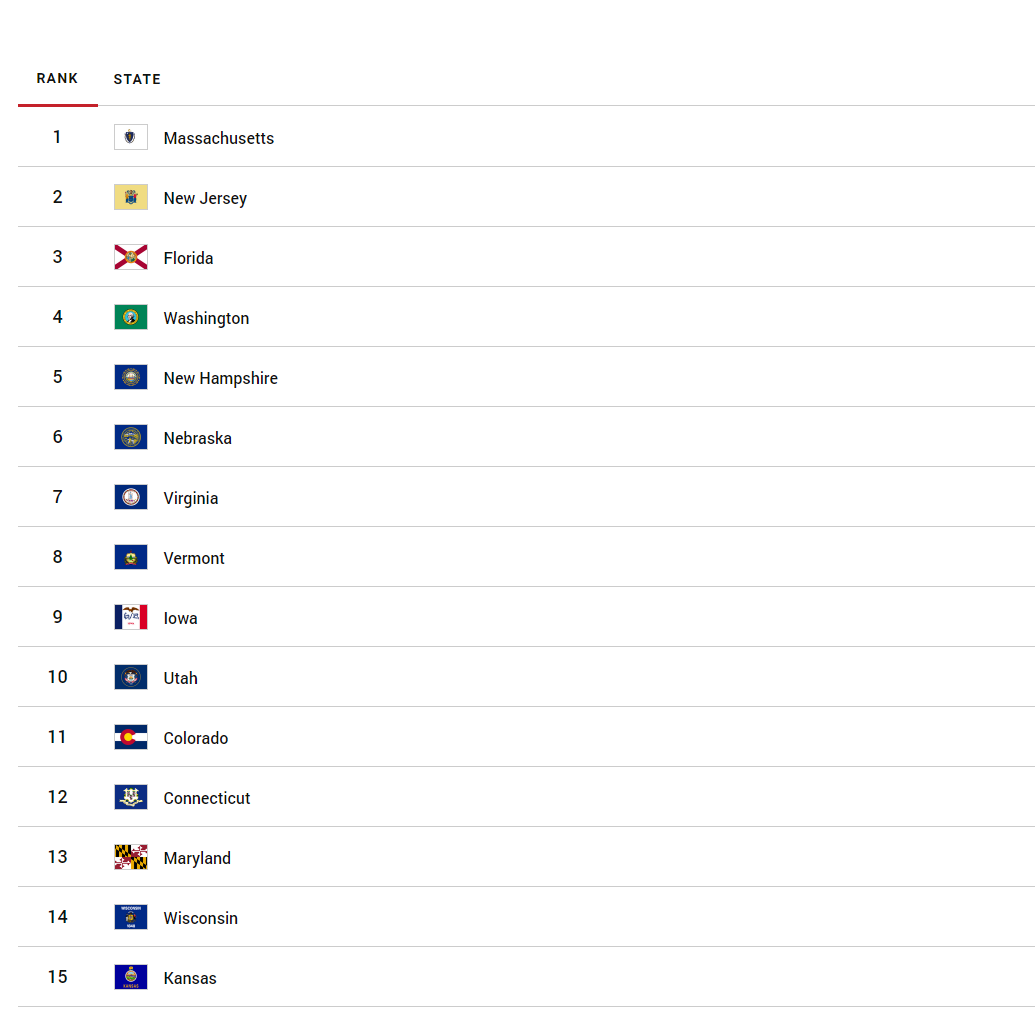Click the Connecticut flag icon

click(x=131, y=797)
